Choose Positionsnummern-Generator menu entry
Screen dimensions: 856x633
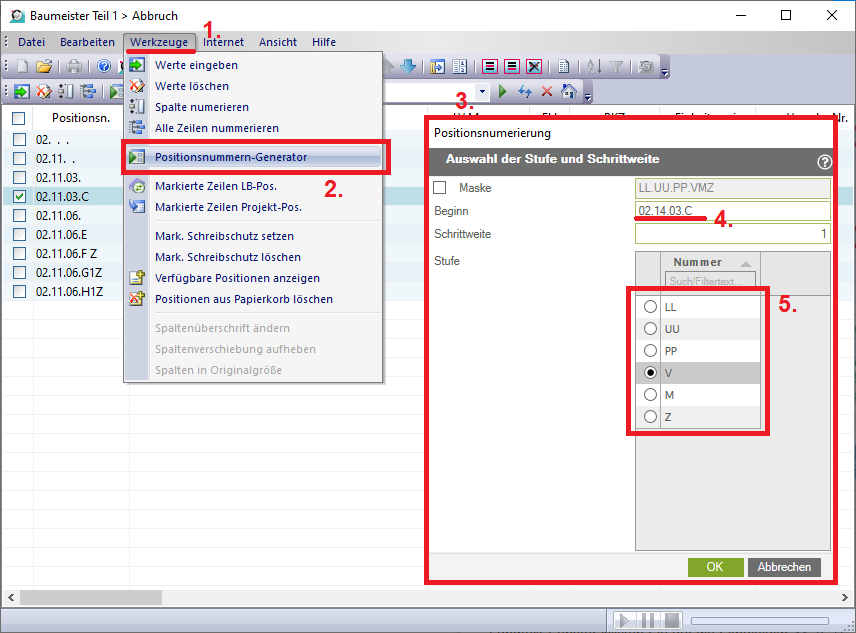click(x=231, y=157)
